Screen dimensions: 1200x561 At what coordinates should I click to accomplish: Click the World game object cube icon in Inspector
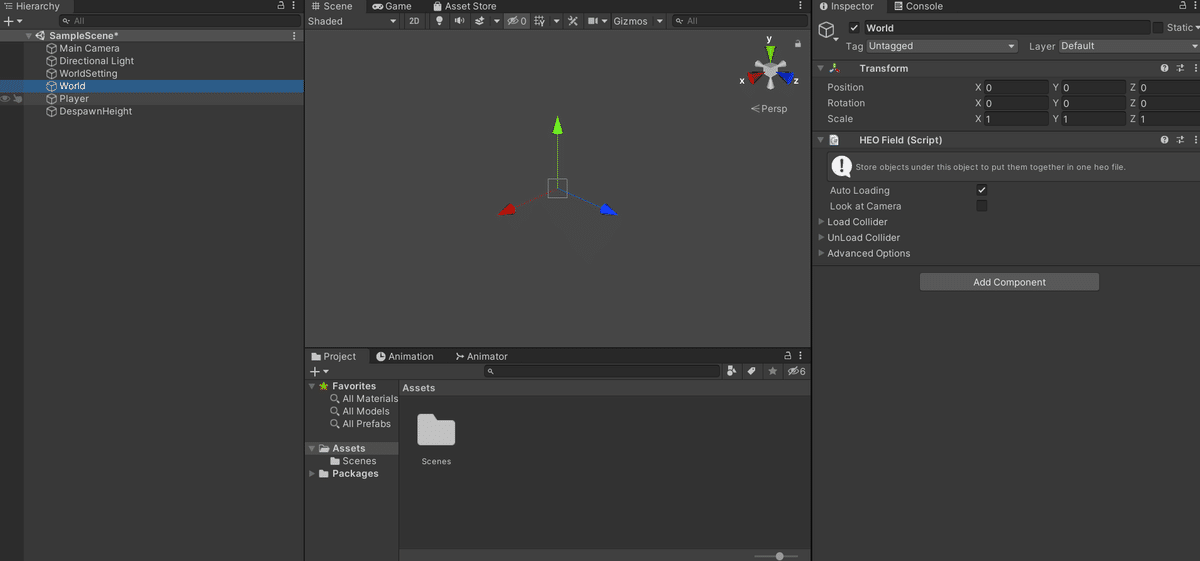point(826,31)
